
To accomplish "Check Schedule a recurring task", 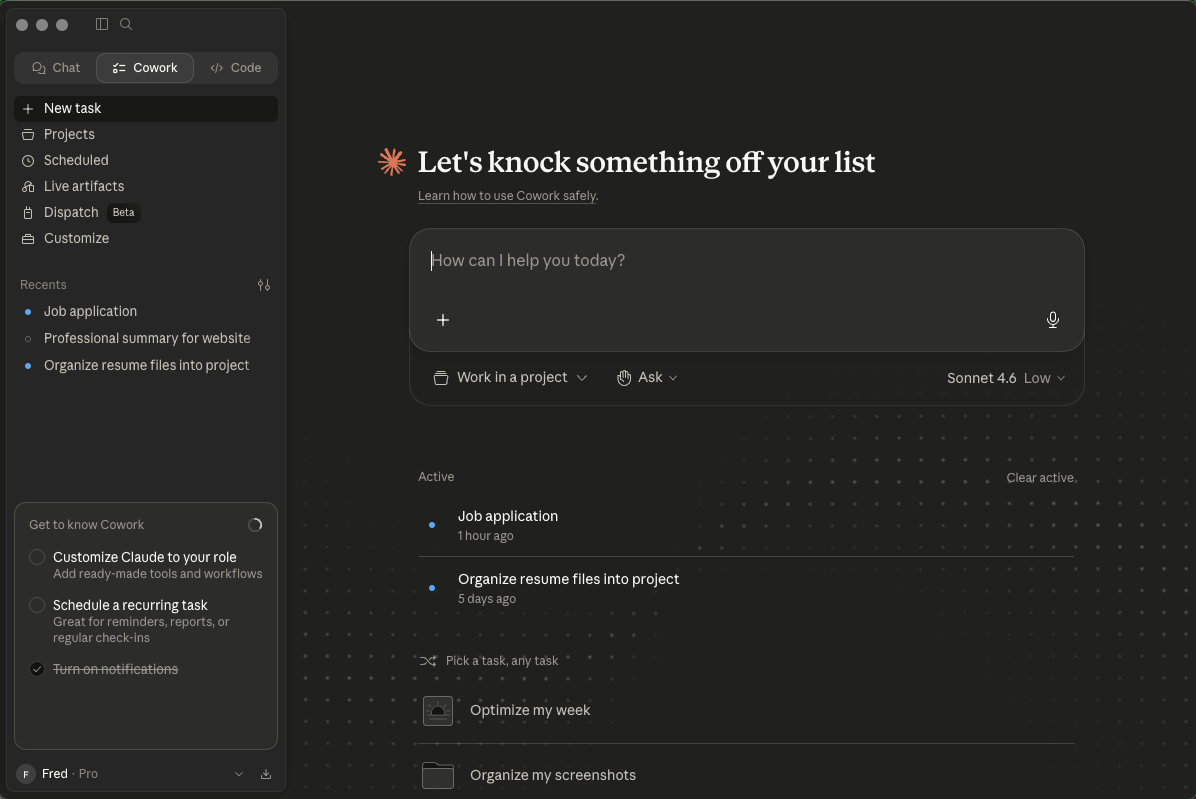I will point(37,605).
